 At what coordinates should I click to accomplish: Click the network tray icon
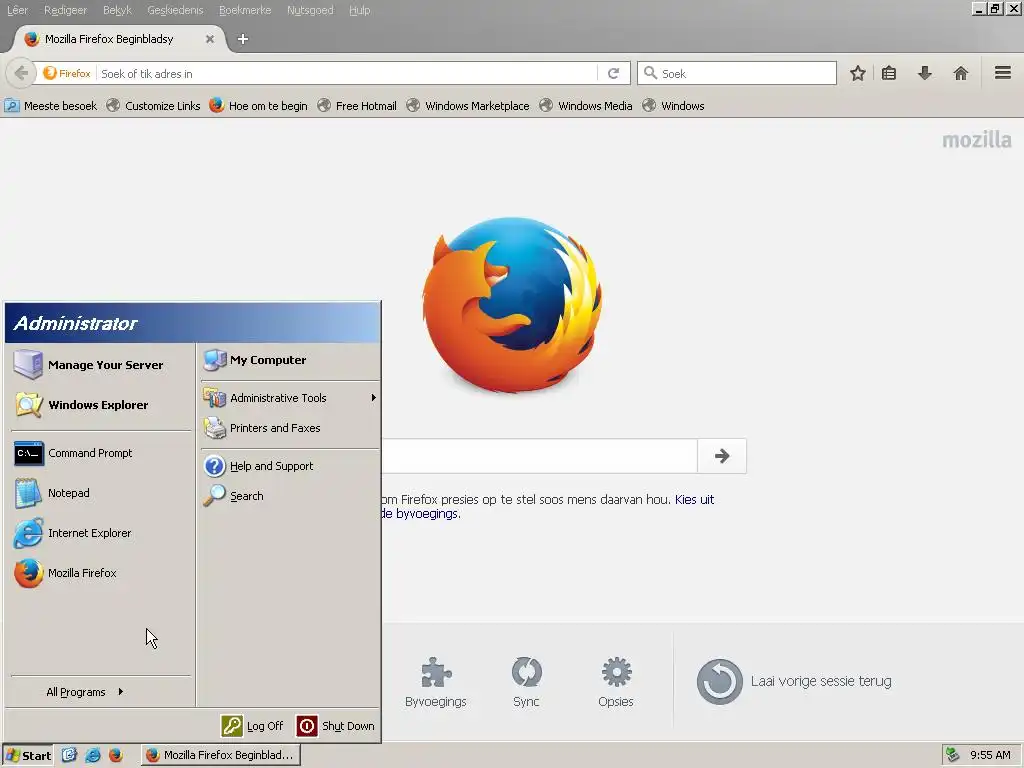pyautogui.click(x=953, y=755)
